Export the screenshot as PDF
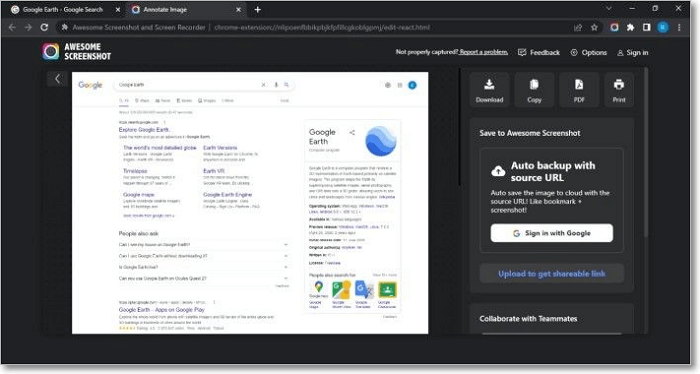 pyautogui.click(x=579, y=90)
